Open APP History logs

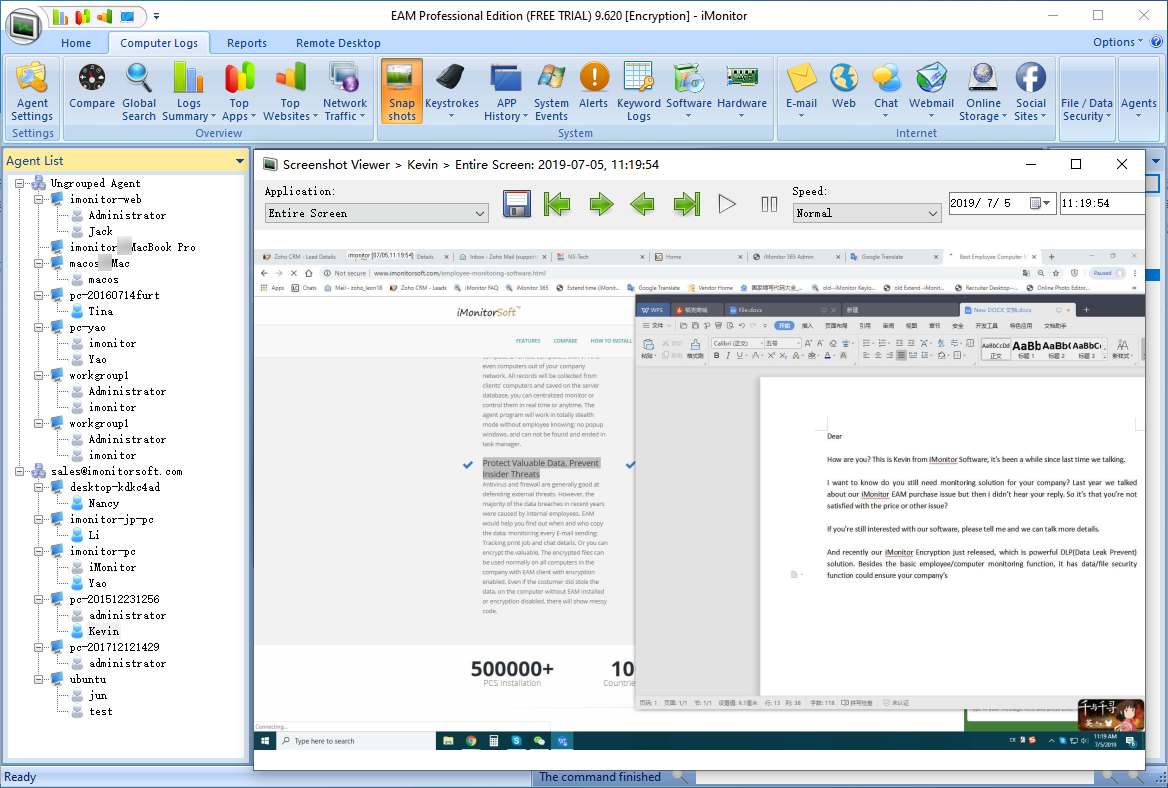point(506,92)
